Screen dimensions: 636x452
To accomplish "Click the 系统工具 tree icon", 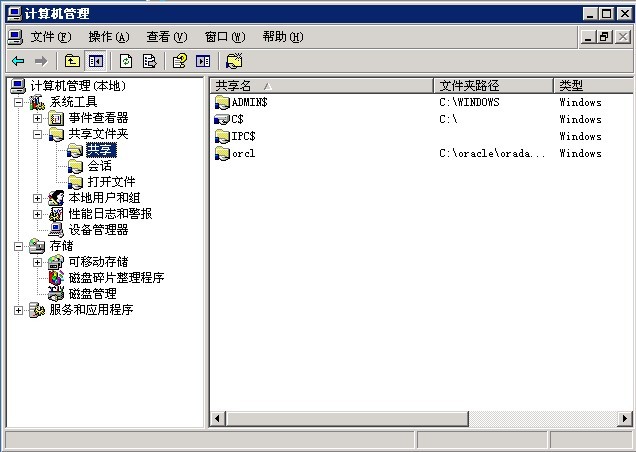I will [x=37, y=102].
